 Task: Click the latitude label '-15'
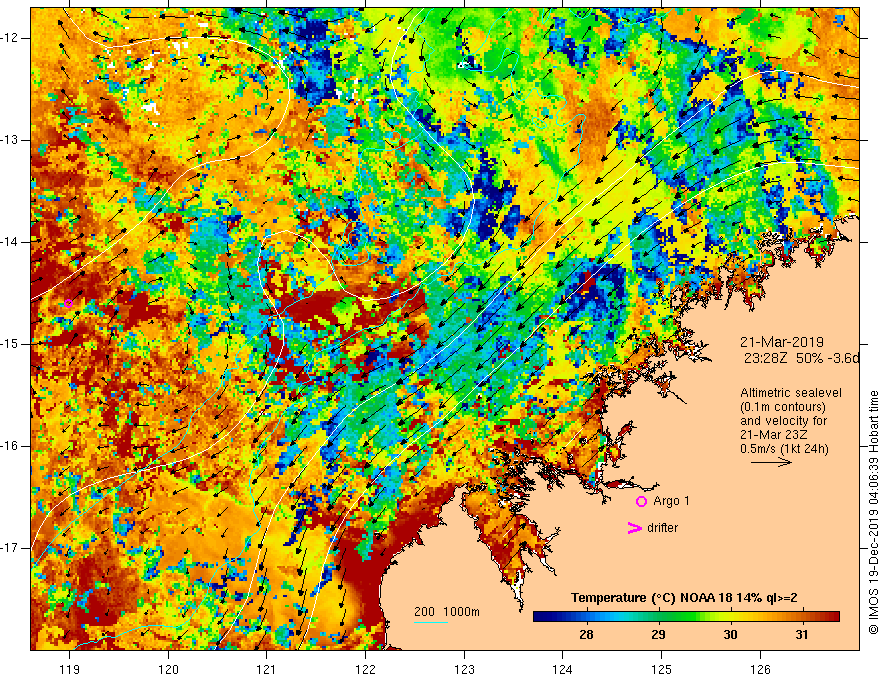10,344
